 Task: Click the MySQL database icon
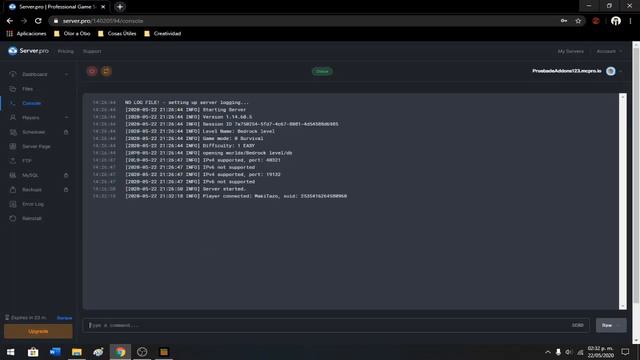(x=13, y=175)
